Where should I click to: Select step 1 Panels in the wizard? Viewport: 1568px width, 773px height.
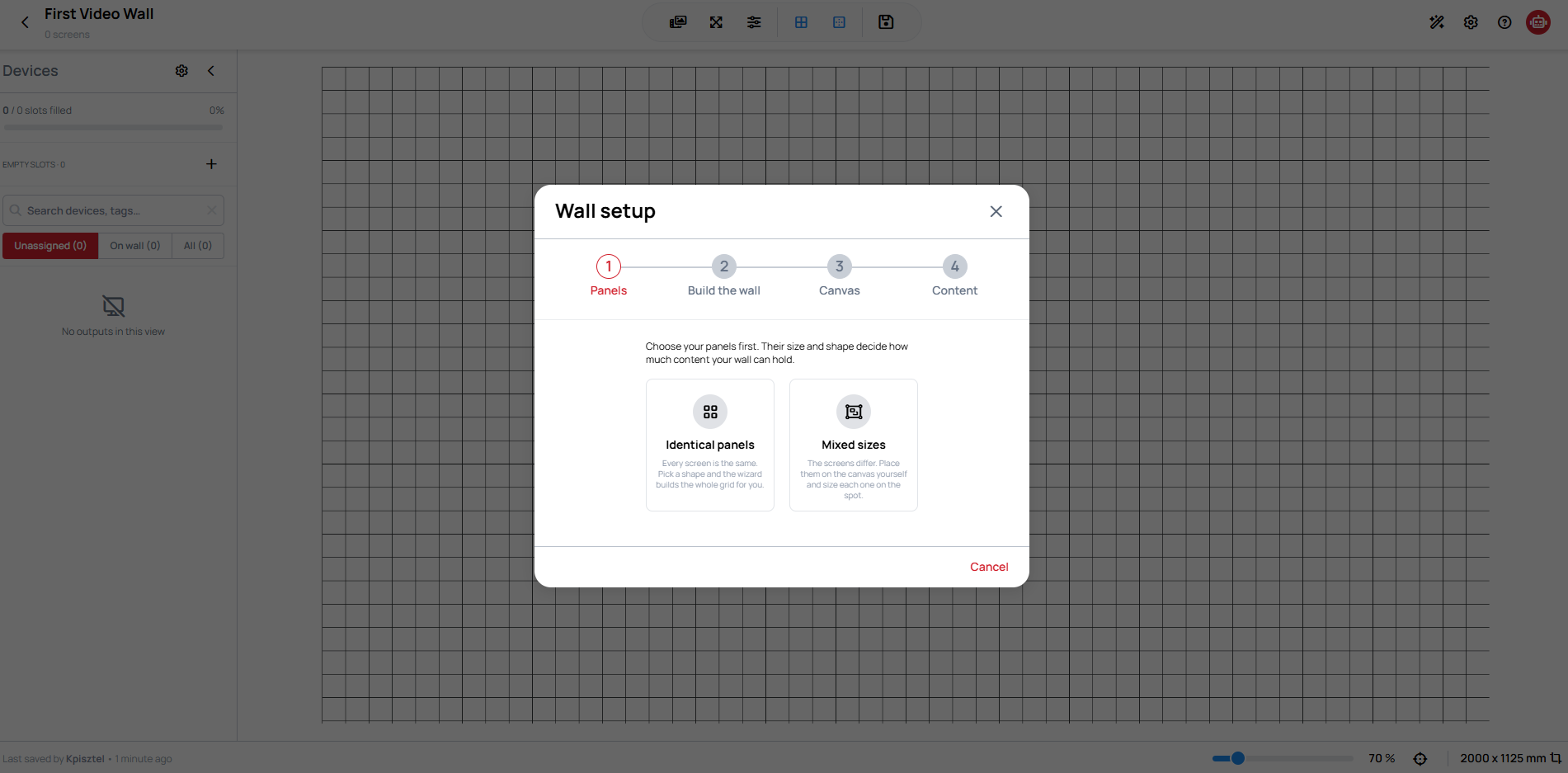pos(609,276)
